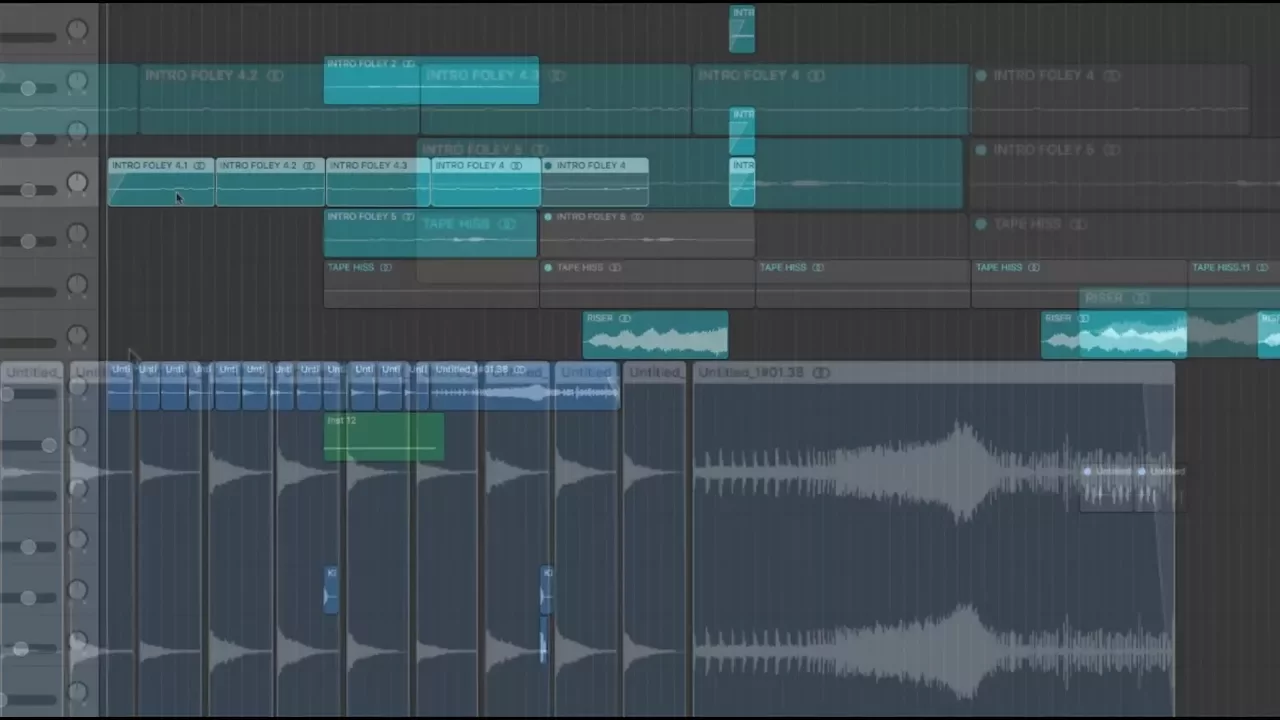Select the INTRO FOLEY 4.1 audio region
The height and width of the screenshot is (720, 1280).
click(x=161, y=182)
